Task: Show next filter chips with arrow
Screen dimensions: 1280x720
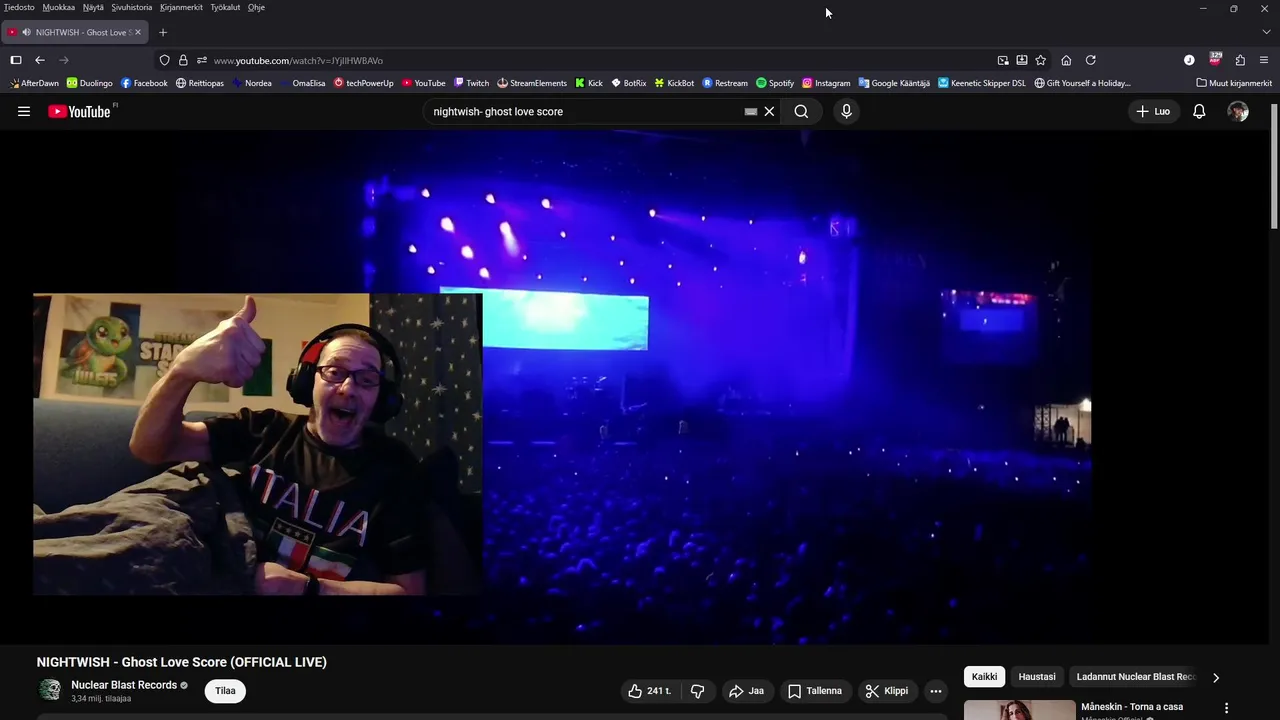Action: click(x=1216, y=677)
